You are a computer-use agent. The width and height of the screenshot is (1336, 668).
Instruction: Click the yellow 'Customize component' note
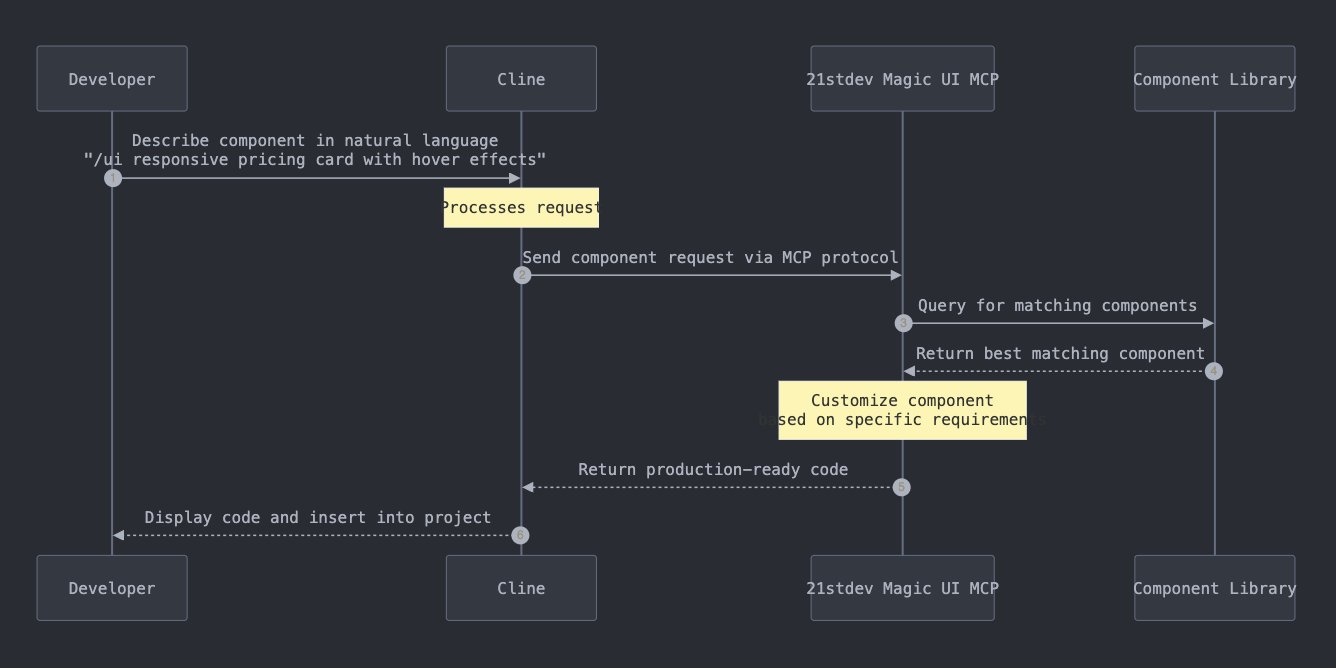pos(902,410)
